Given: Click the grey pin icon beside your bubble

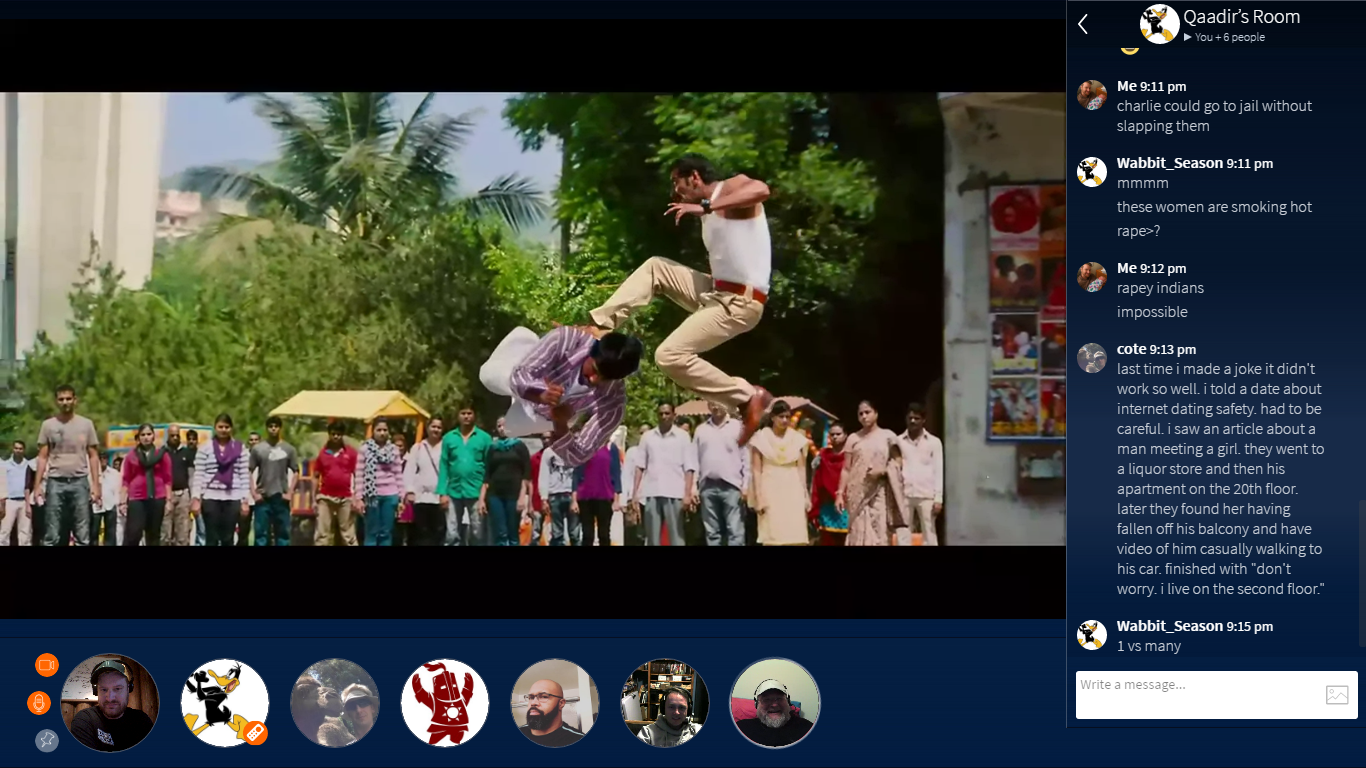Looking at the screenshot, I should coord(47,740).
